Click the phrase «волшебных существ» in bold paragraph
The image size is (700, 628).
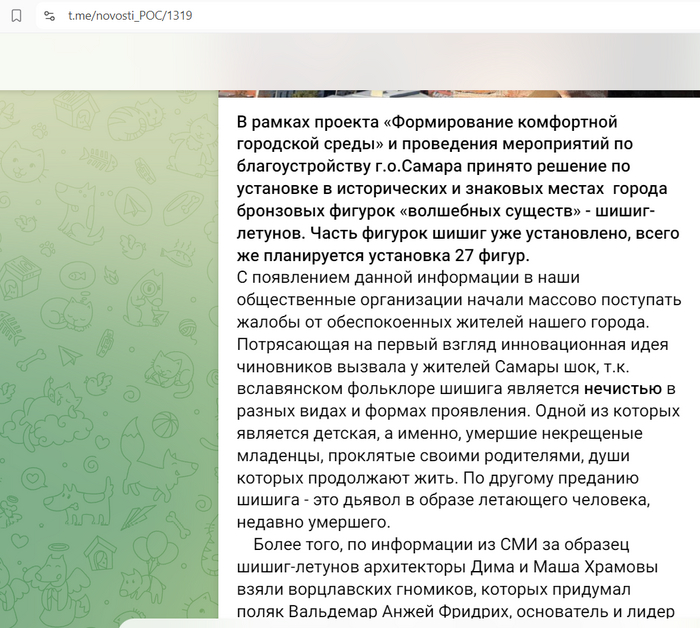click(x=492, y=211)
